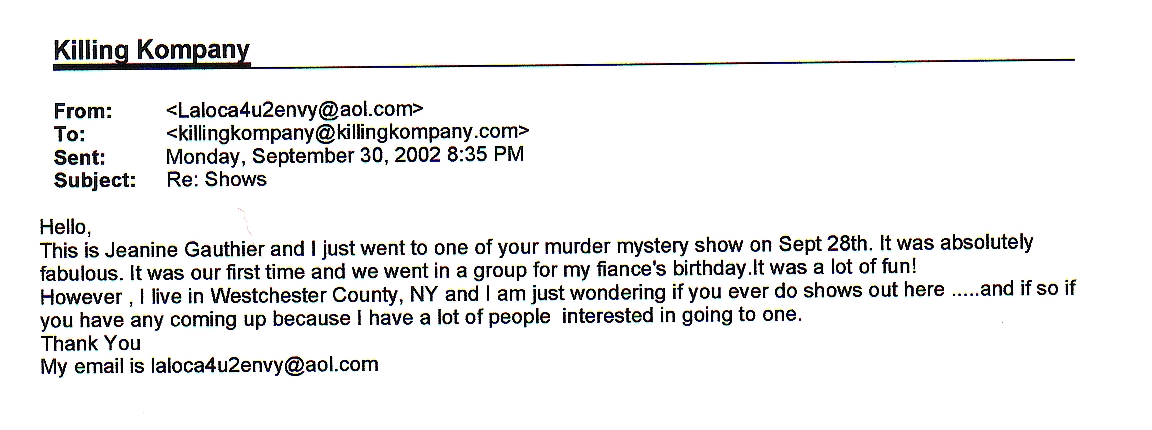Click the sender address Laloca4u2envy@aol.com
Image resolution: width=1152 pixels, height=430 pixels.
tap(295, 110)
